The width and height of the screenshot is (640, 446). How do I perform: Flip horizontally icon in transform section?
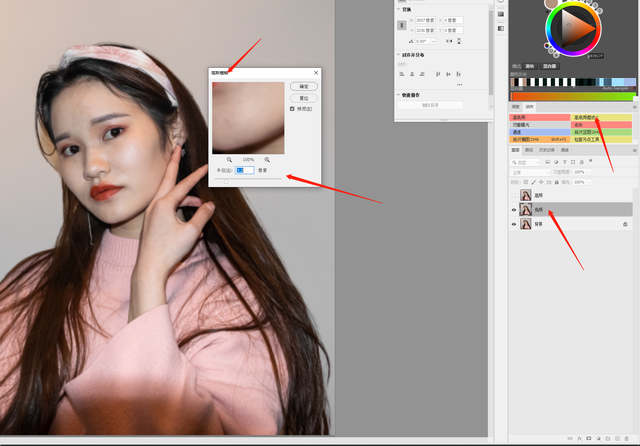click(449, 41)
